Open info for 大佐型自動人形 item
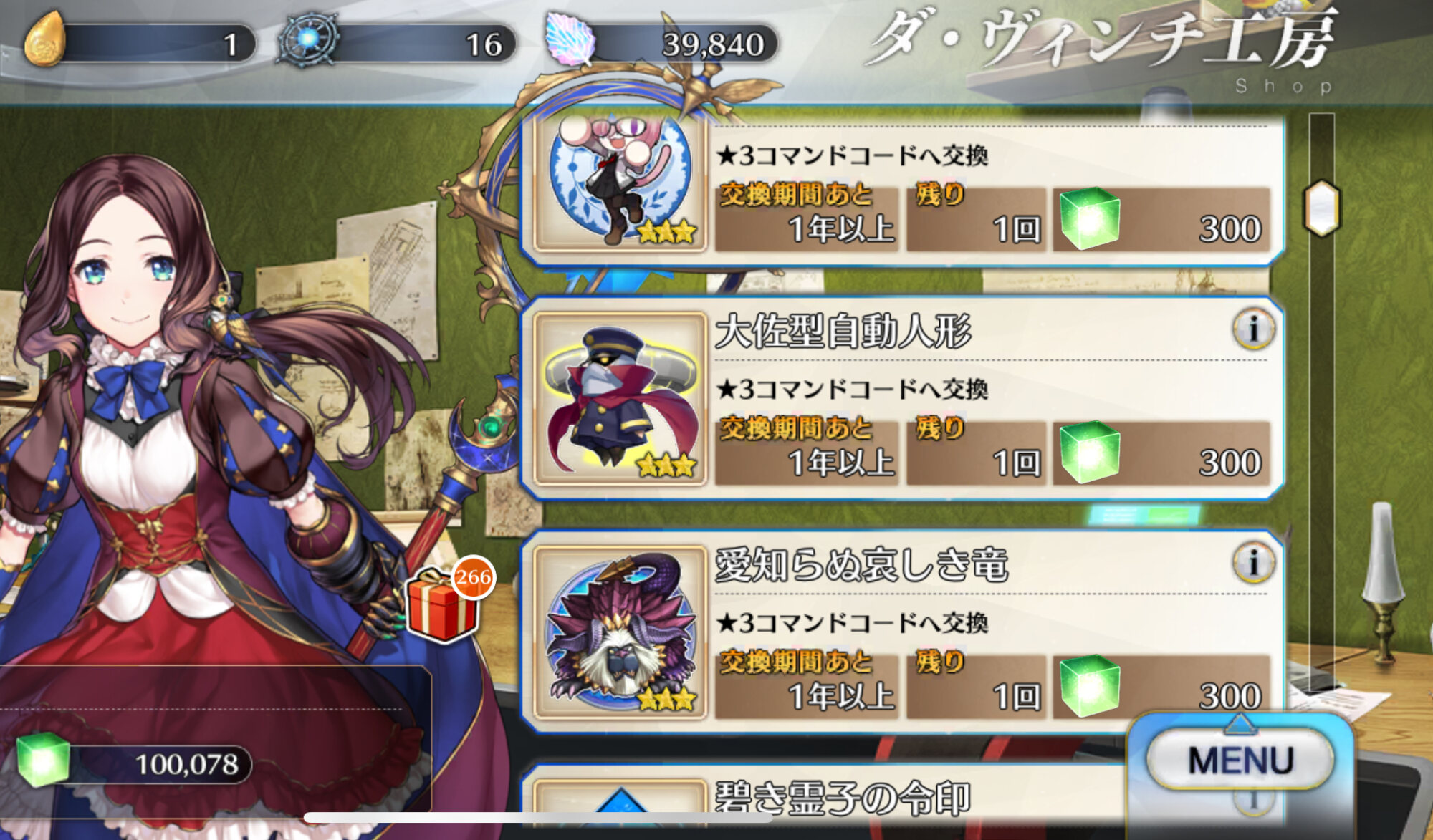Viewport: 1433px width, 840px height. 1253,329
